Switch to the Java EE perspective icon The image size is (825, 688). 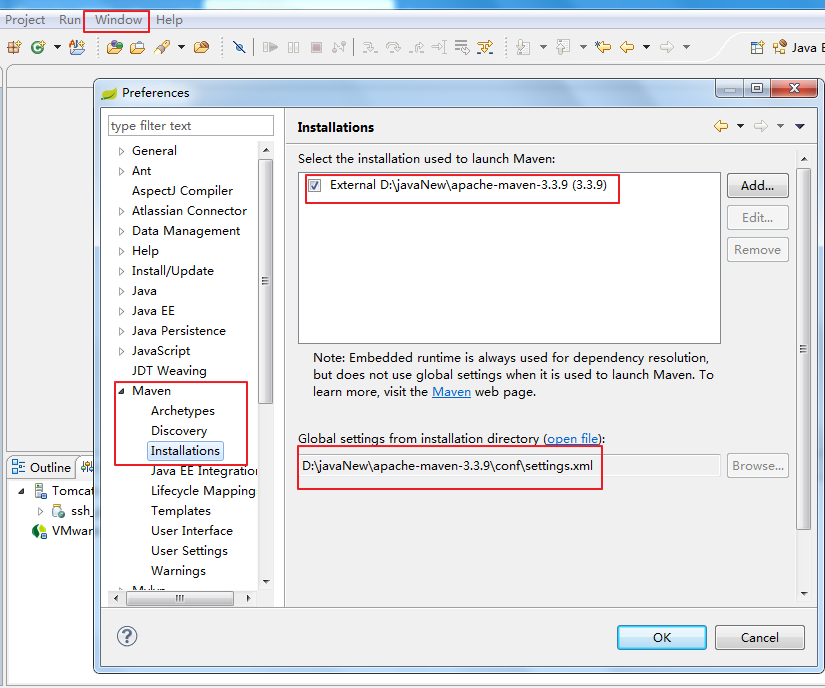780,47
